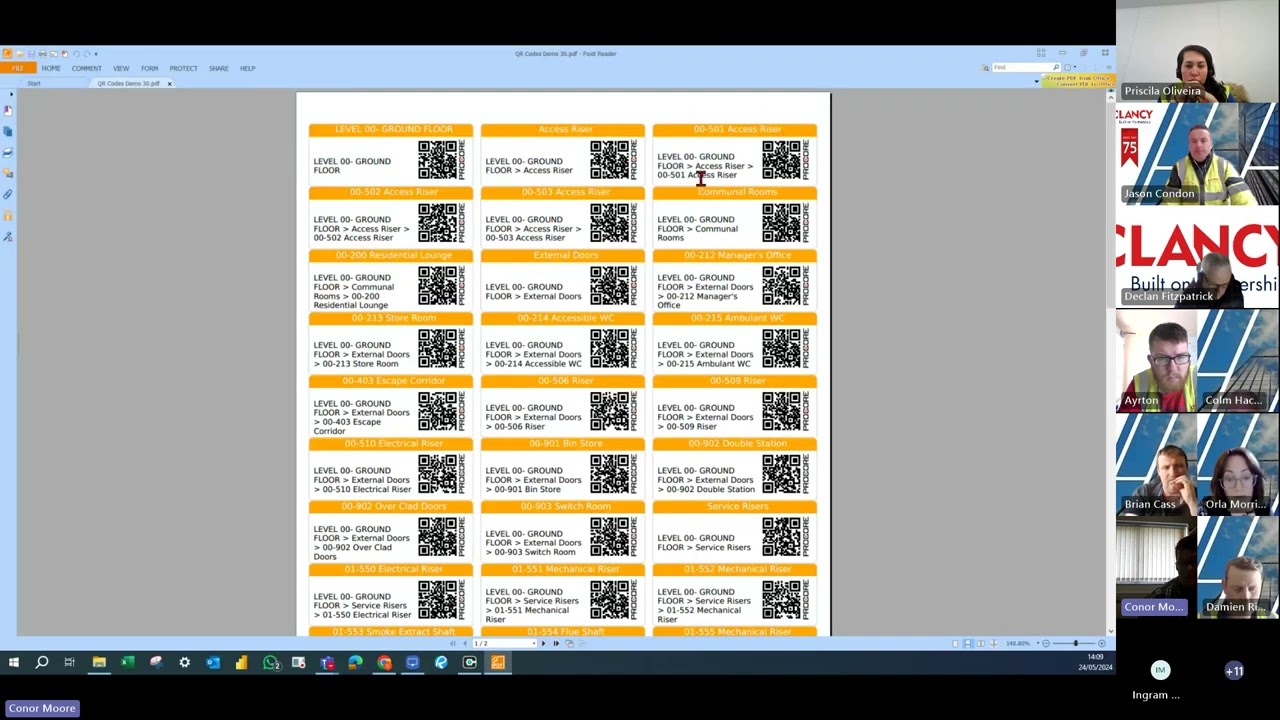The height and width of the screenshot is (720, 1280).
Task: Open the Digital Signatures panel in sidebar
Action: (x=8, y=236)
